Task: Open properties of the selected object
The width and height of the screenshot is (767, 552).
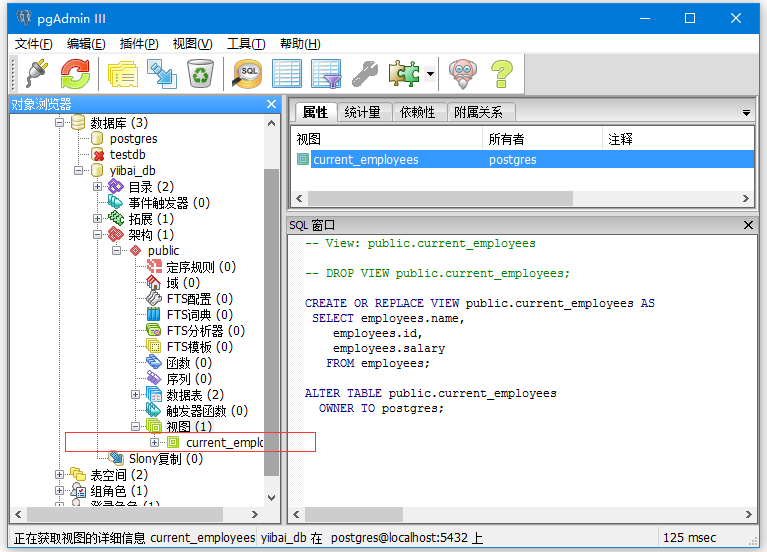Action: [122, 74]
